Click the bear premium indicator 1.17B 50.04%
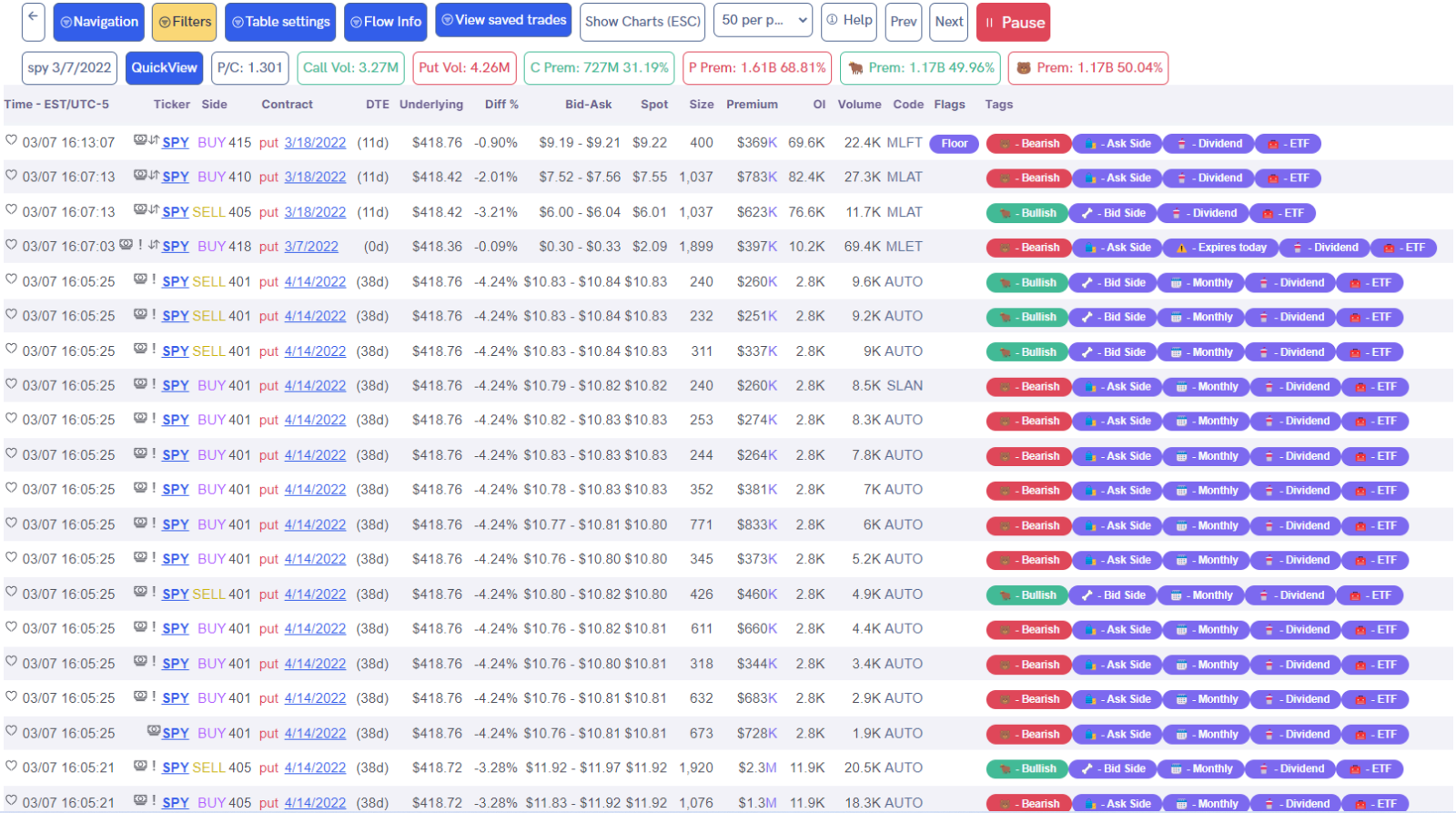Viewport: 1456px width, 813px height. click(1088, 67)
